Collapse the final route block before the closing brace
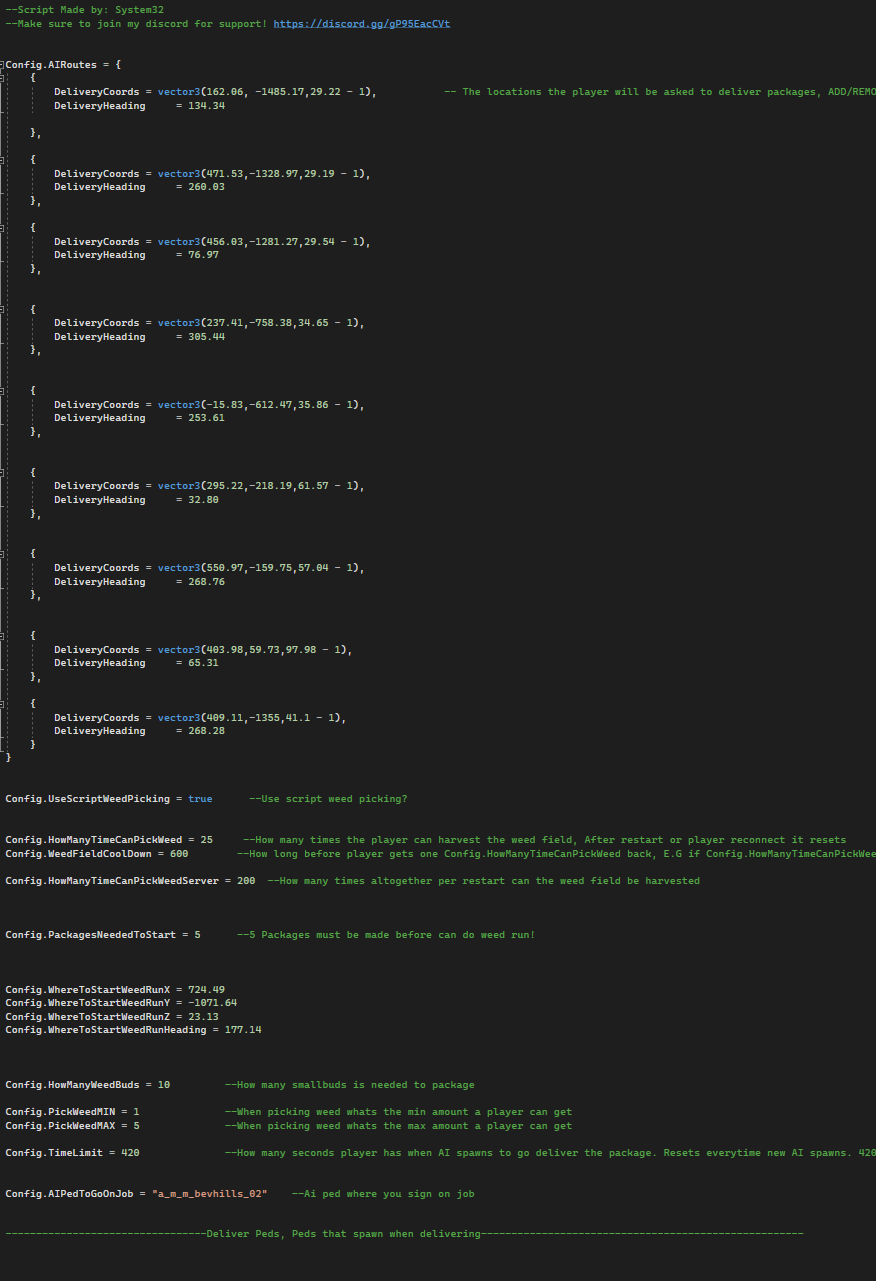This screenshot has width=876, height=1281. pyautogui.click(x=3, y=703)
